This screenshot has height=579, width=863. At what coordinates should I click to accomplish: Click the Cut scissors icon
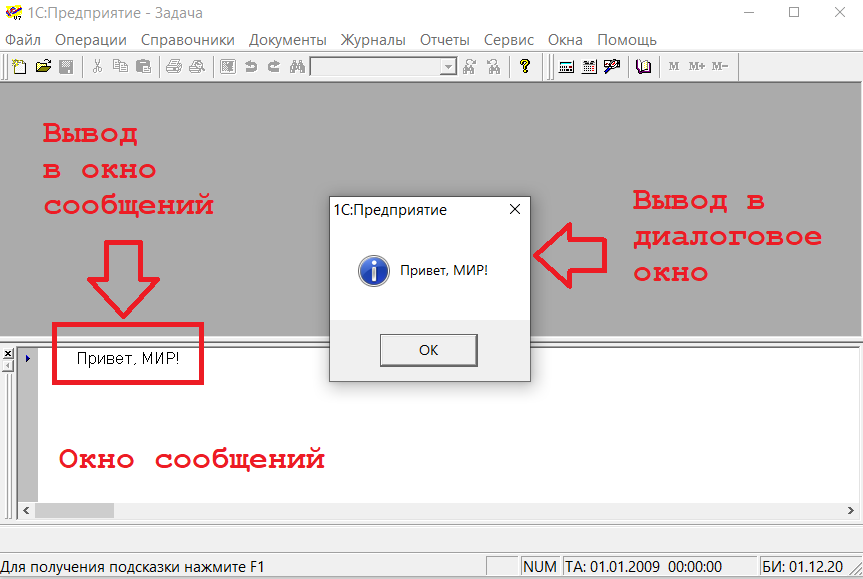click(x=97, y=67)
